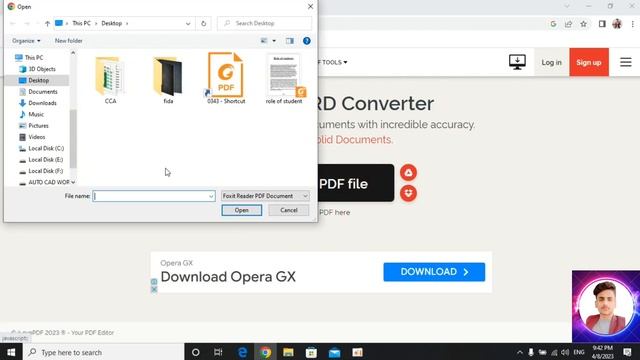Image resolution: width=640 pixels, height=360 pixels.
Task: Select 3D Objects in navigation tree
Action: pos(42,69)
